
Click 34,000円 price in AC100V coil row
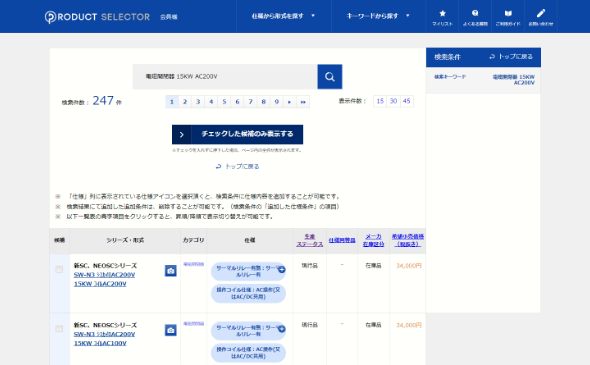tap(409, 325)
